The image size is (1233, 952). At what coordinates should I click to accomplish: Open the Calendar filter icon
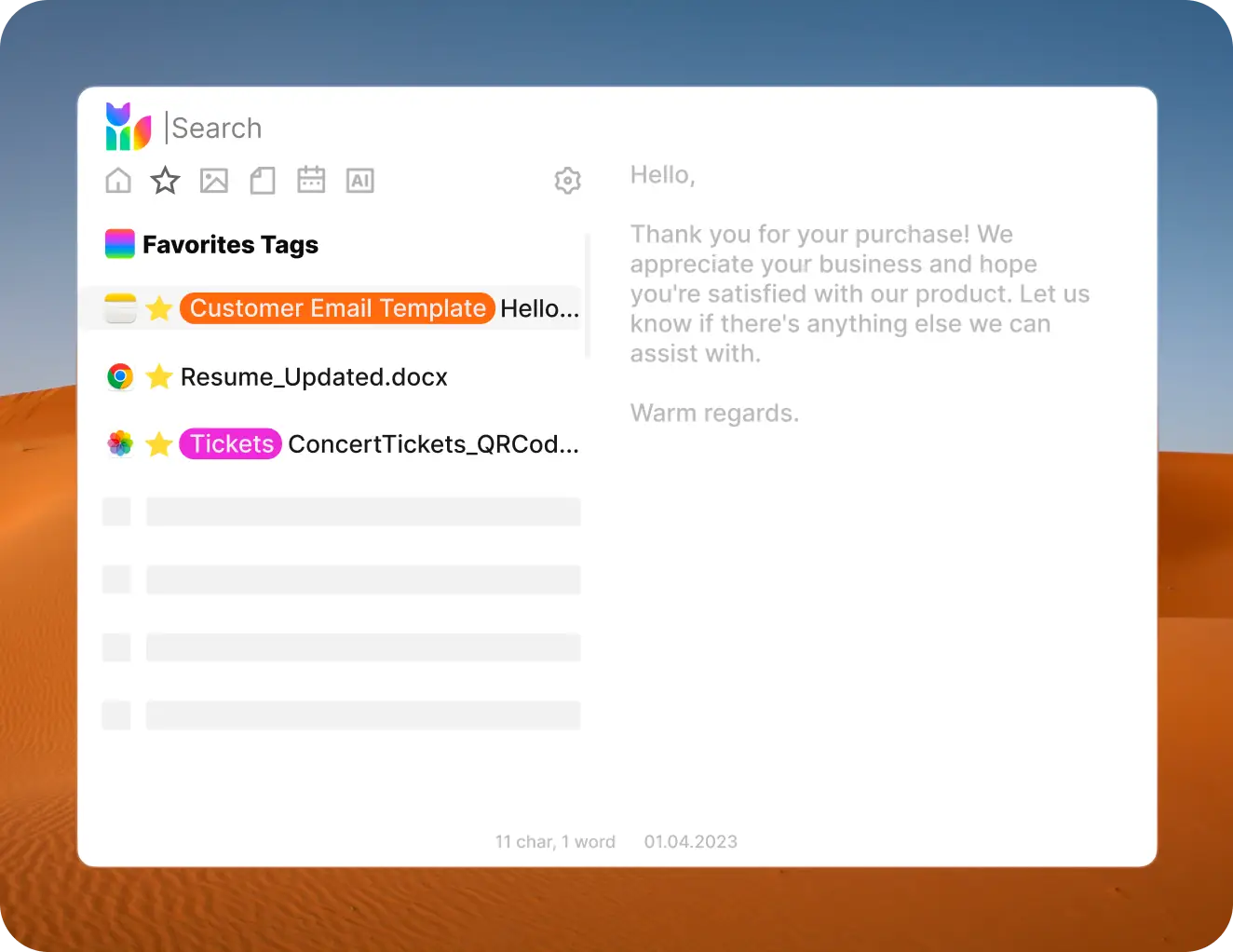coord(311,180)
